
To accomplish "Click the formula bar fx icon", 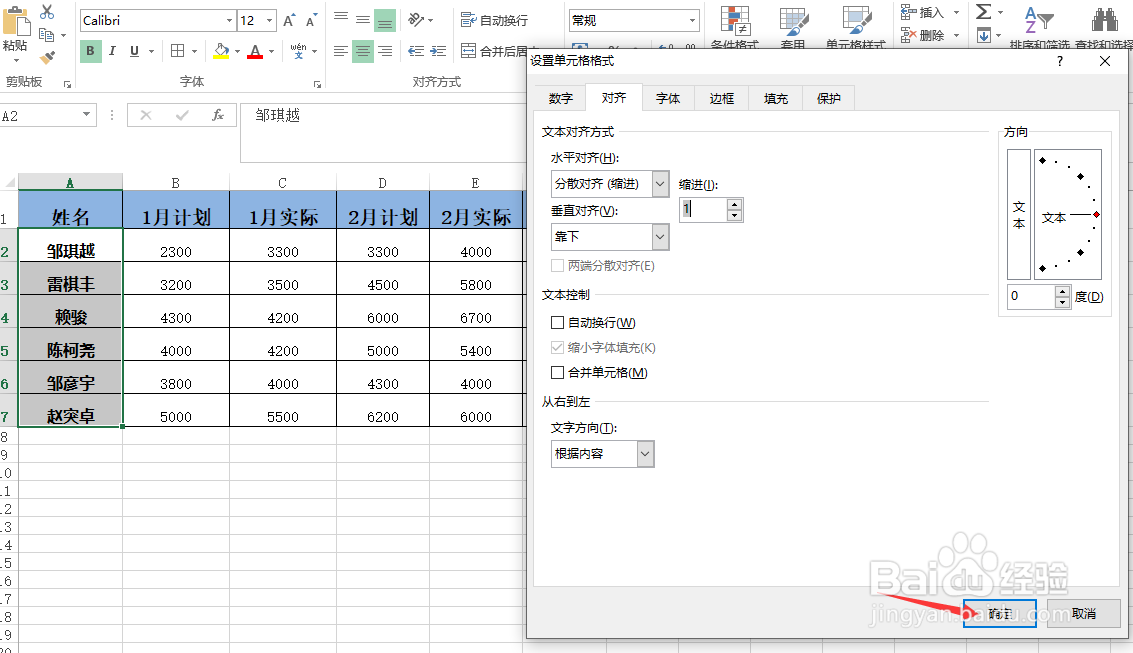I will click(x=217, y=115).
